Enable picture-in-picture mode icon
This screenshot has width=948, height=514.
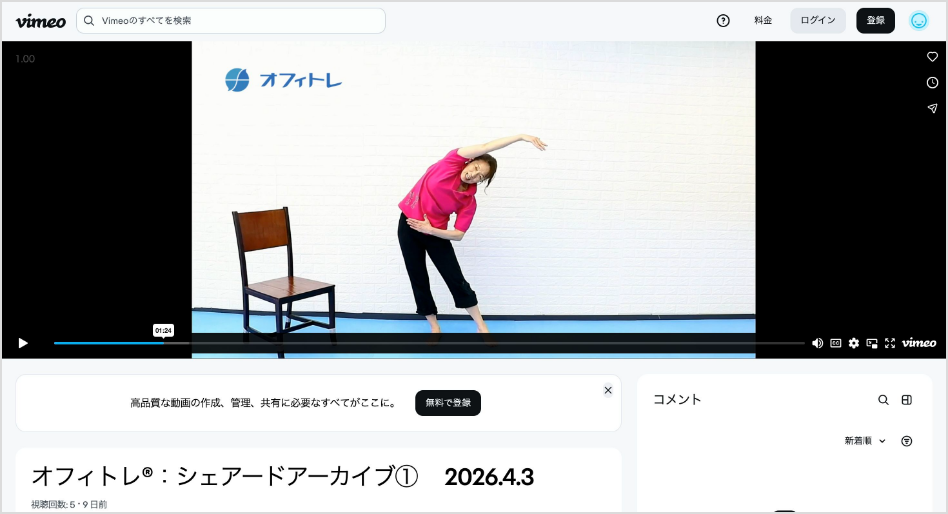click(872, 343)
